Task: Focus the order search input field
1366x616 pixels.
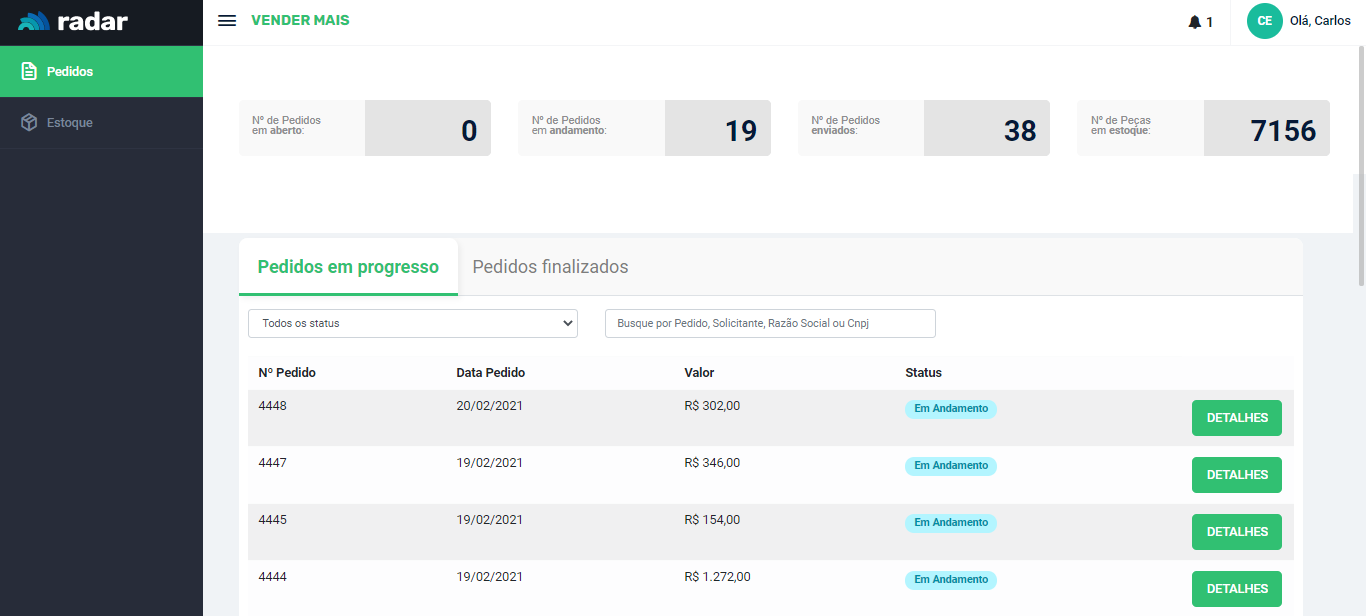Action: point(770,323)
